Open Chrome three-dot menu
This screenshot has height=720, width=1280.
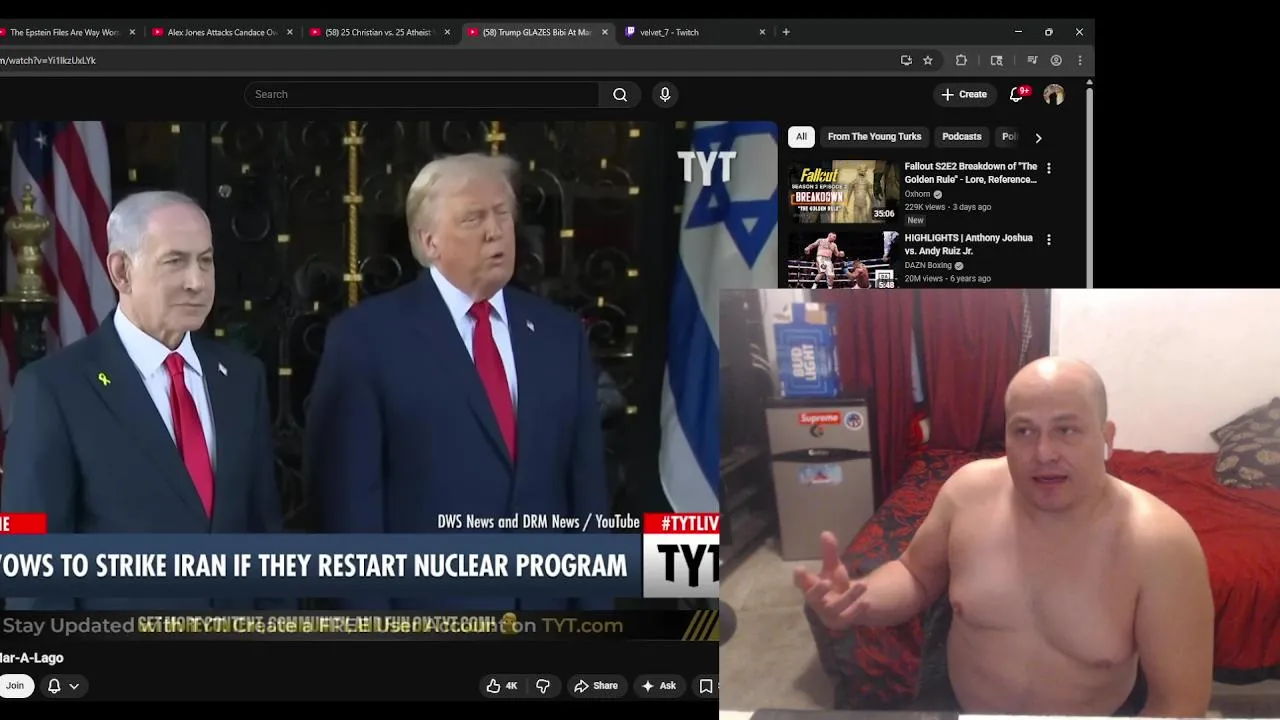coord(1080,60)
